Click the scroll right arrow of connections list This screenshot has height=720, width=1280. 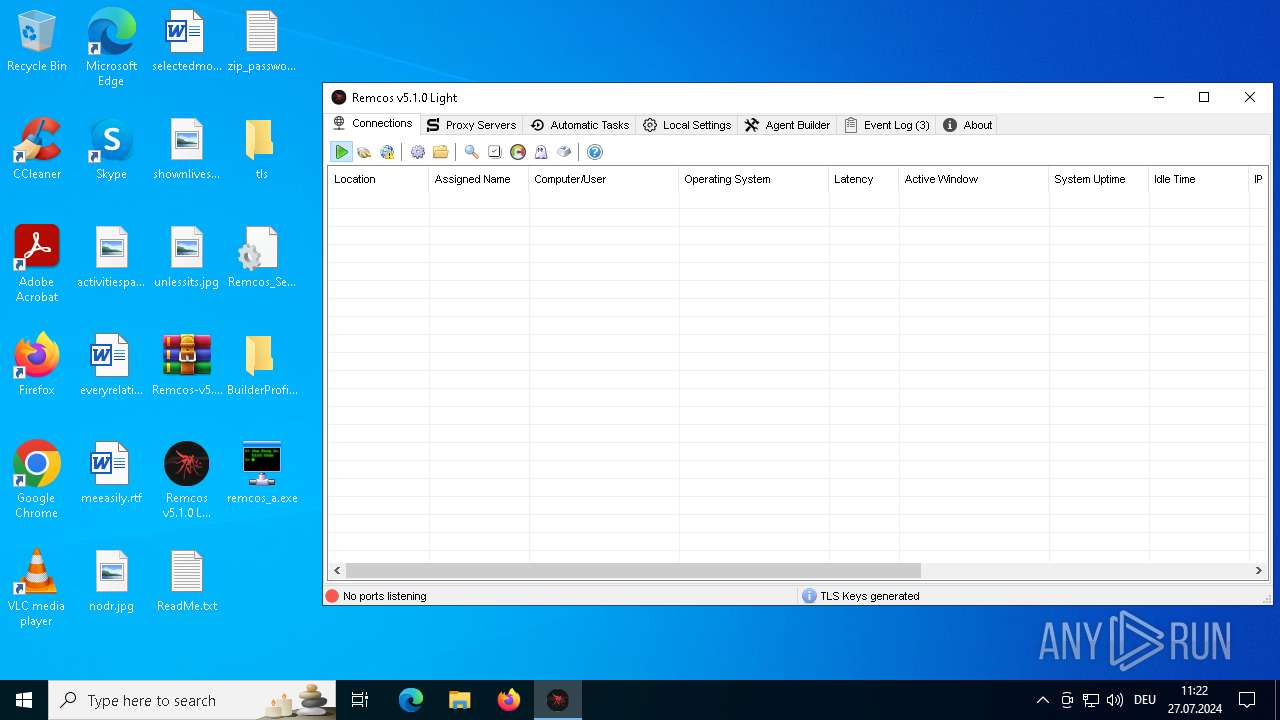coord(1259,570)
